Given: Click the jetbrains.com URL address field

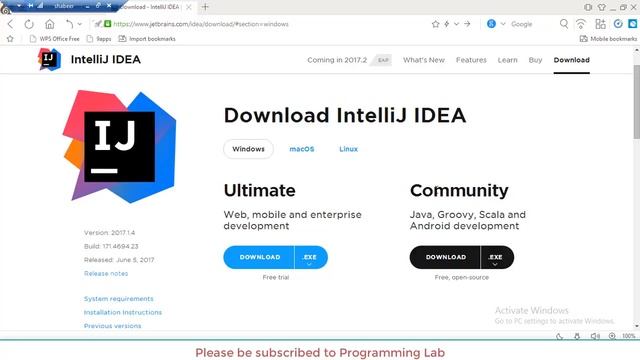Looking at the screenshot, I should (201, 24).
